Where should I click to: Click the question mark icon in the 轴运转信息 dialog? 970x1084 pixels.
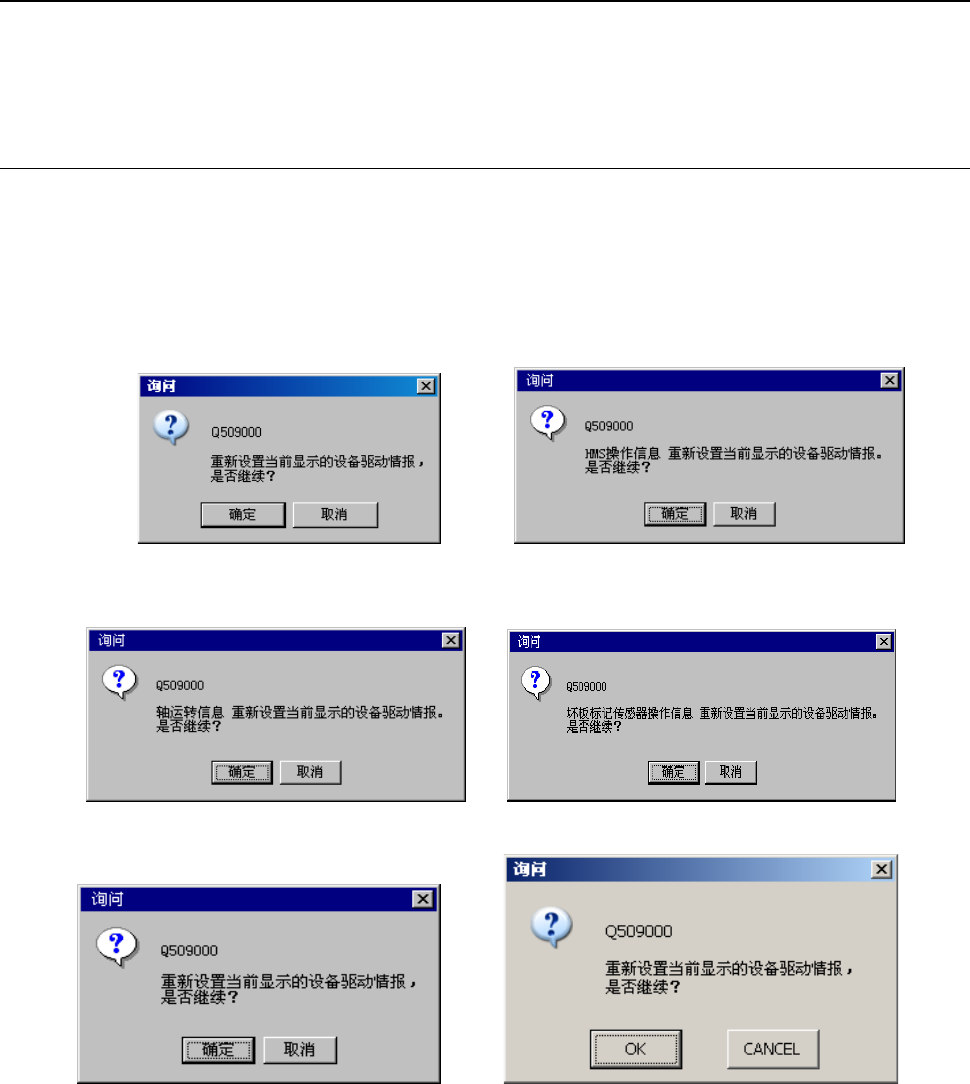coord(120,682)
